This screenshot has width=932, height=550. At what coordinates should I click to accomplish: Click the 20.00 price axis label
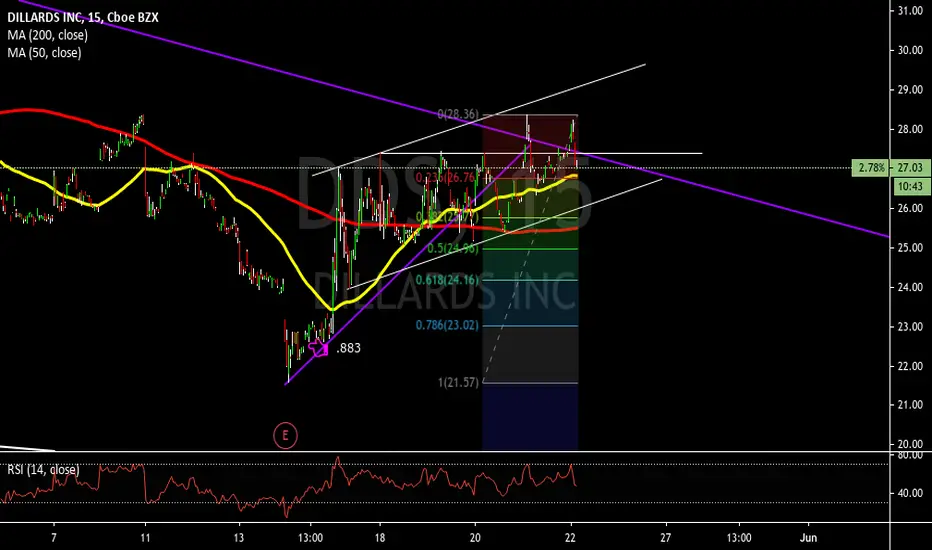(x=910, y=444)
